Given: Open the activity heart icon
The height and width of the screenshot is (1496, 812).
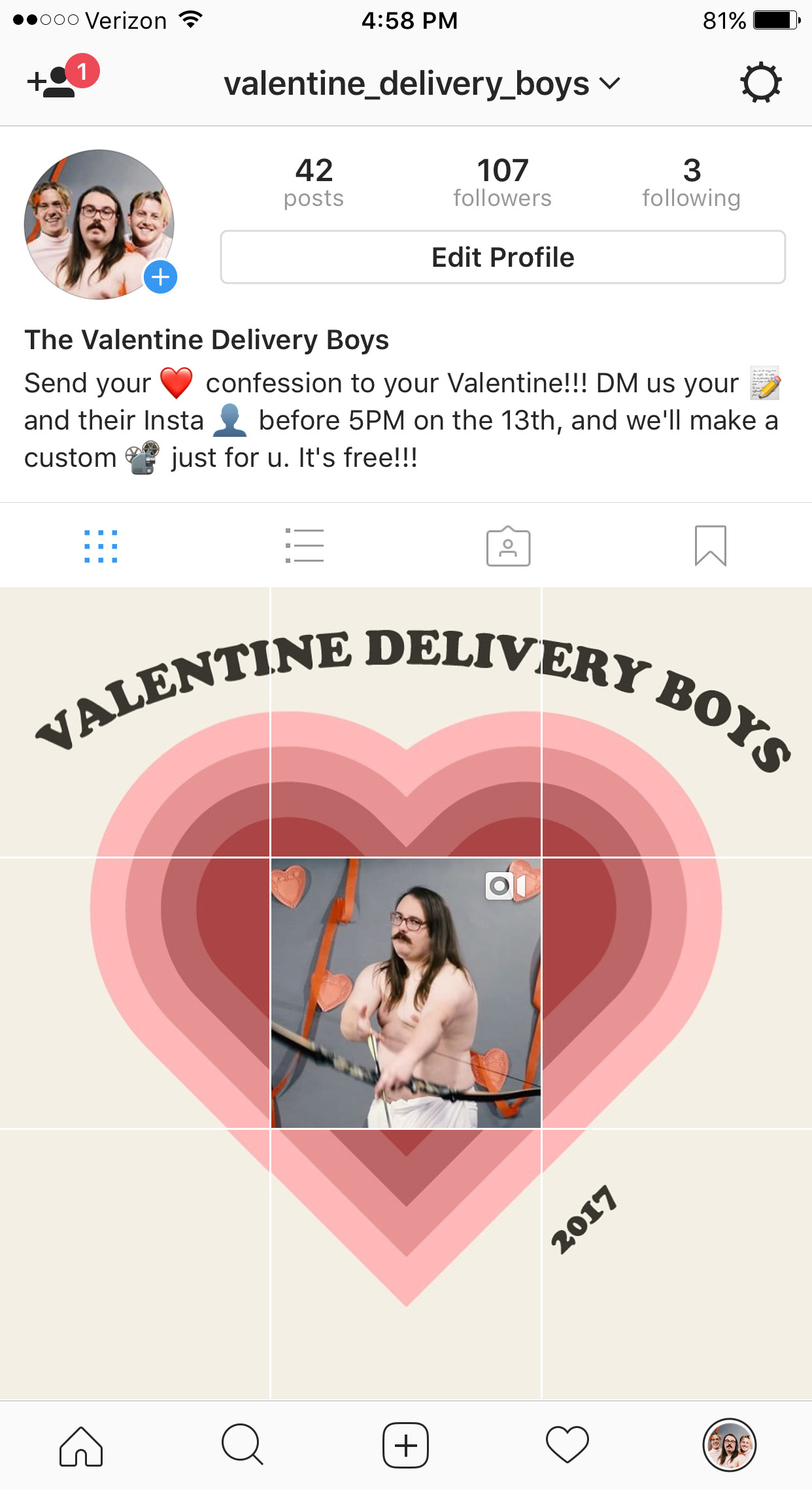Looking at the screenshot, I should [567, 1445].
